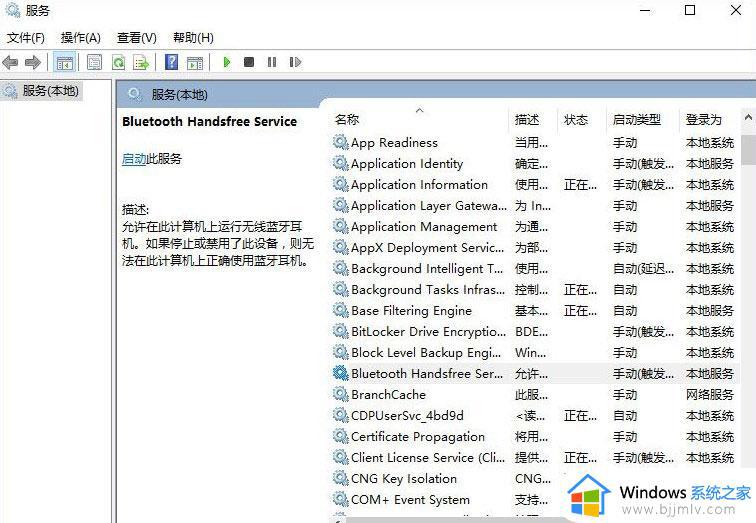The height and width of the screenshot is (523, 756).
Task: Toggle the show/hide console tree icon
Action: click(x=65, y=62)
